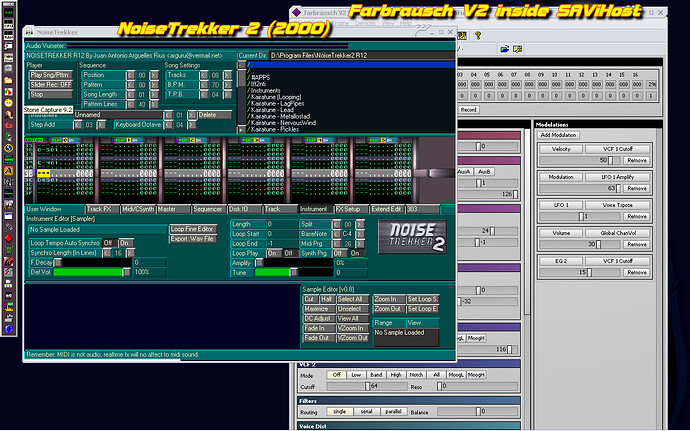Decrease Pattern Lines with left arrow
The height and width of the screenshot is (431, 690).
point(131,104)
